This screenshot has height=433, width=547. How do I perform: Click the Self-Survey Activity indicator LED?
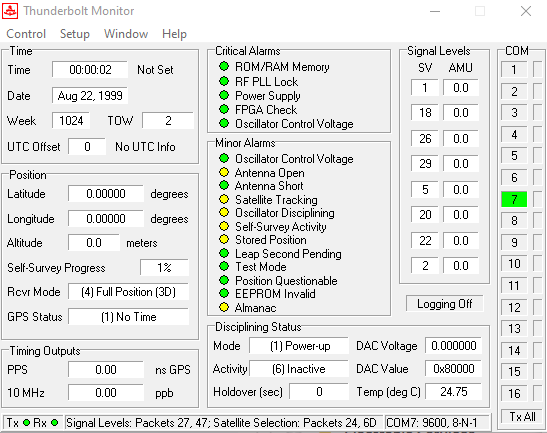coord(224,226)
